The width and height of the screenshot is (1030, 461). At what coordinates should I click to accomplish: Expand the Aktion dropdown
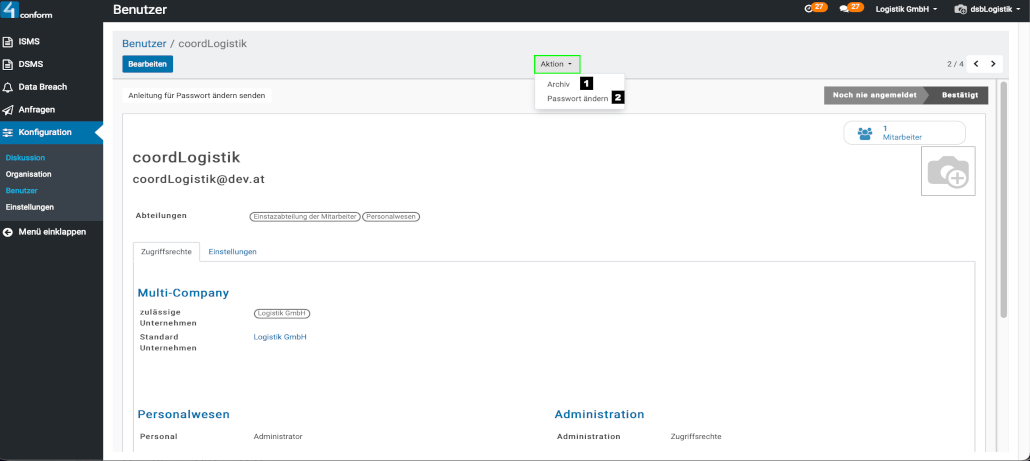click(x=557, y=64)
